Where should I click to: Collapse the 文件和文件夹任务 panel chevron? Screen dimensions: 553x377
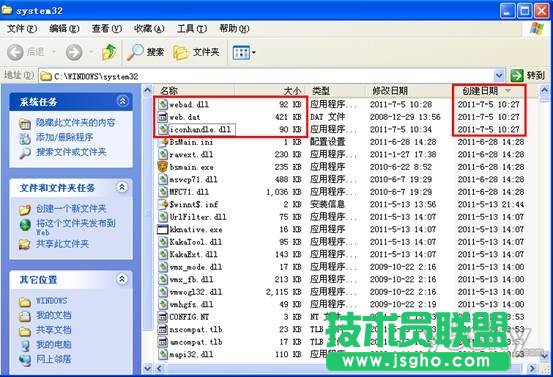pos(122,187)
